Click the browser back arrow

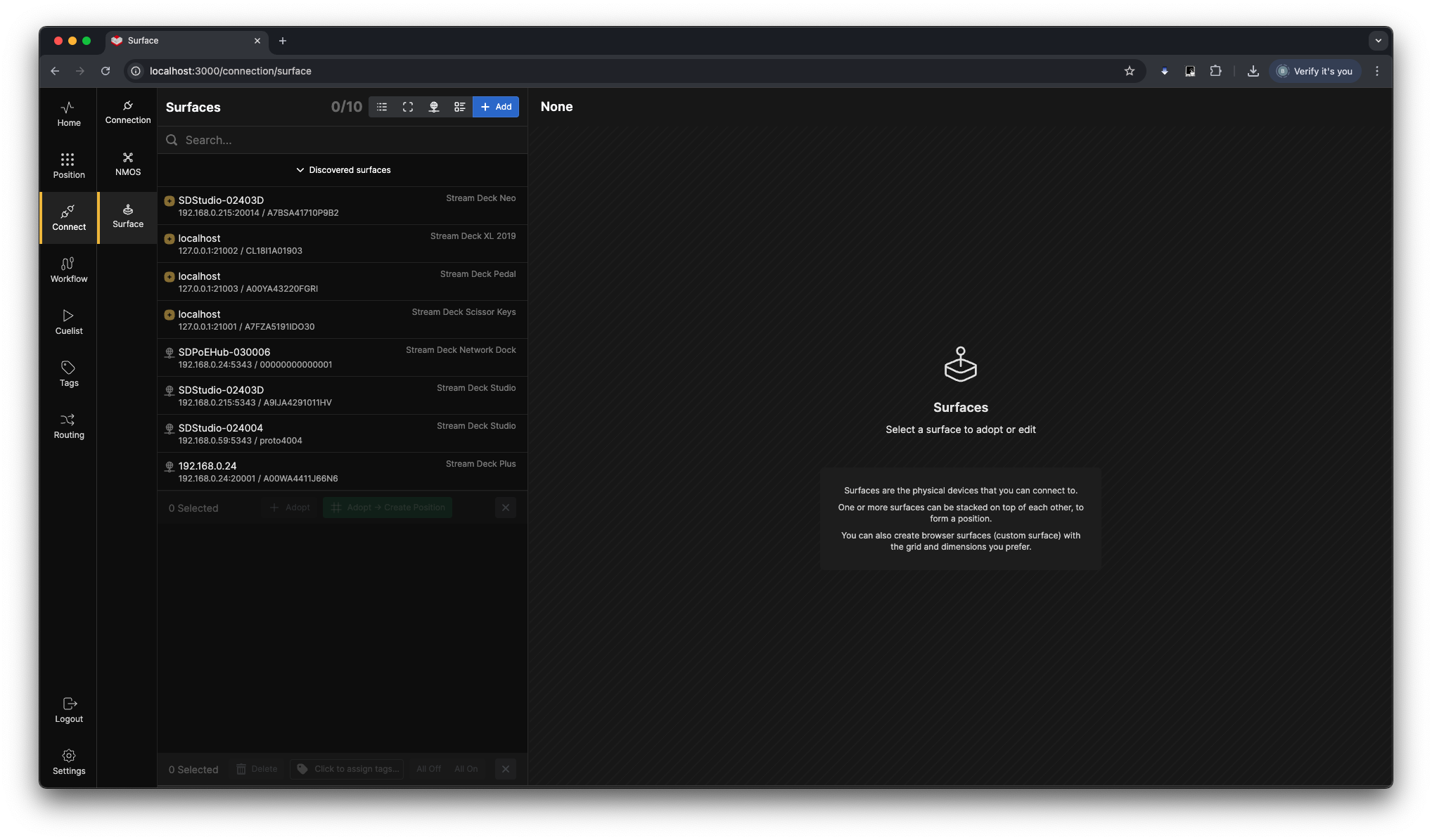(55, 71)
